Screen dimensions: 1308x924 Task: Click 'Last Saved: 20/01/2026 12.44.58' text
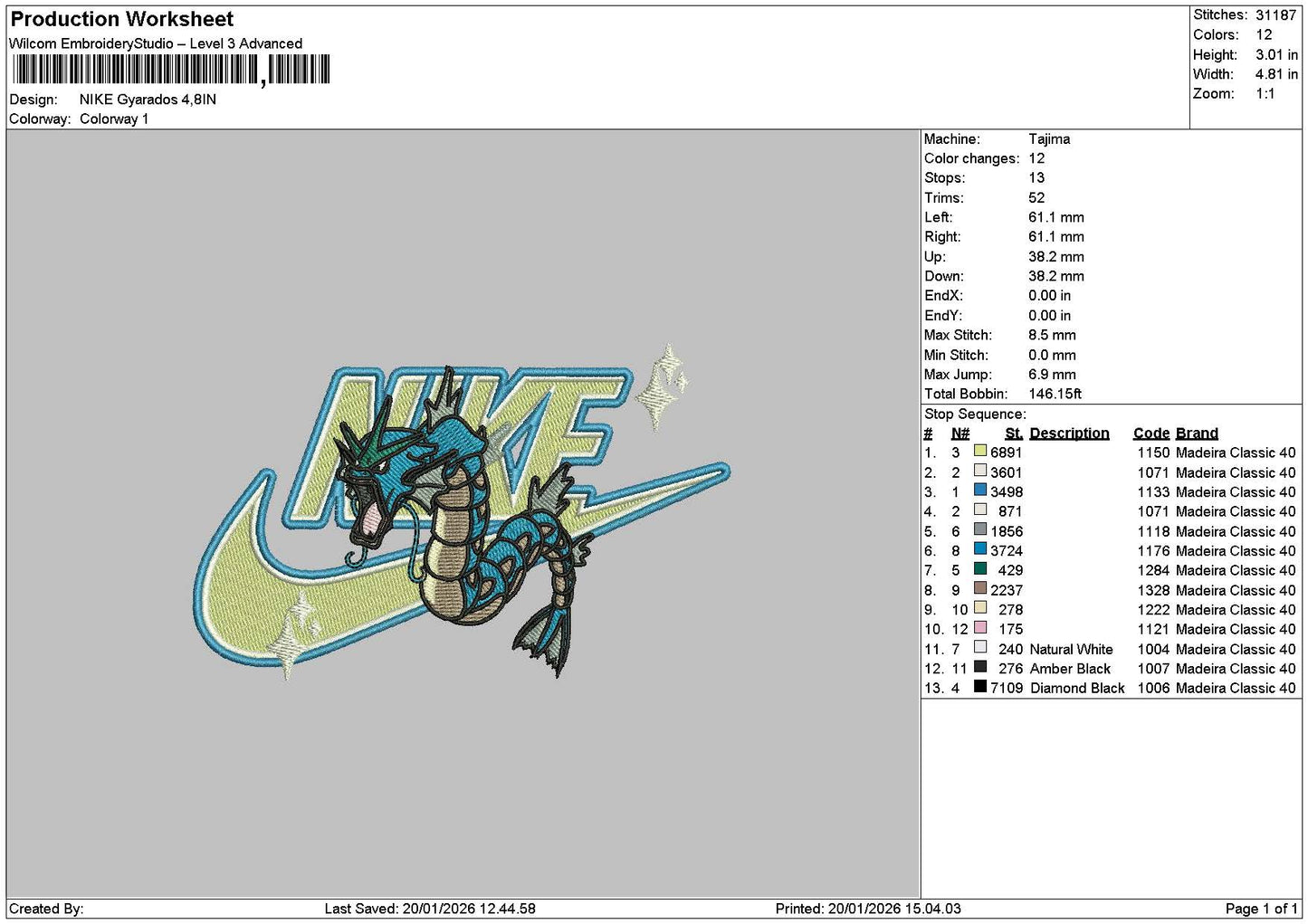tap(430, 909)
